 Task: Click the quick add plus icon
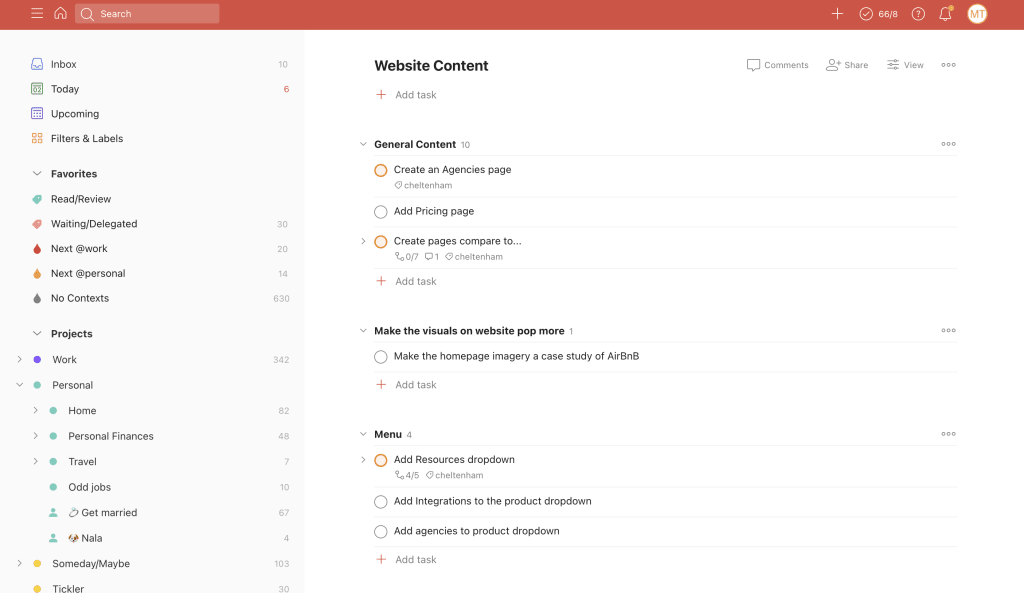pyautogui.click(x=837, y=14)
